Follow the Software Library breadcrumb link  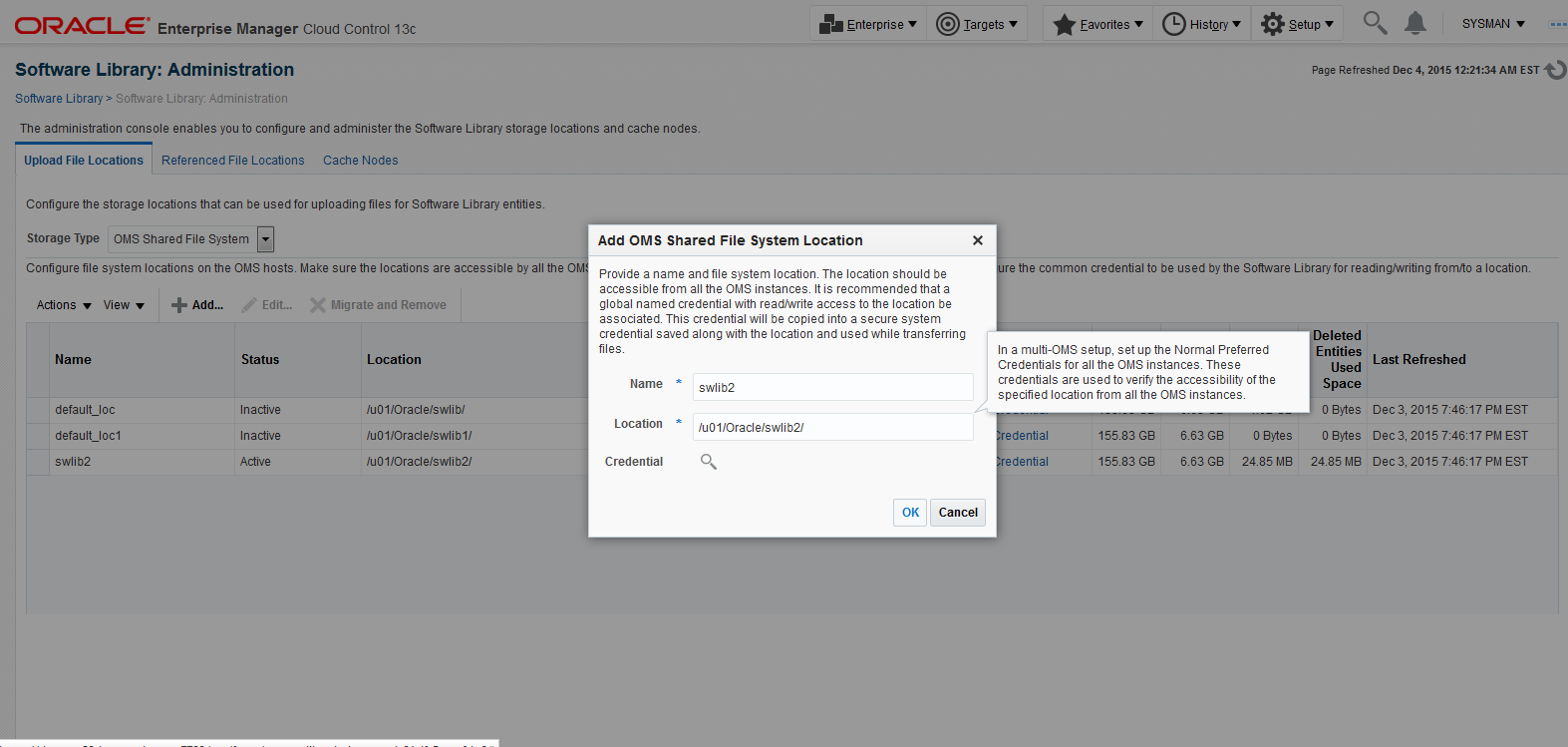pos(59,99)
